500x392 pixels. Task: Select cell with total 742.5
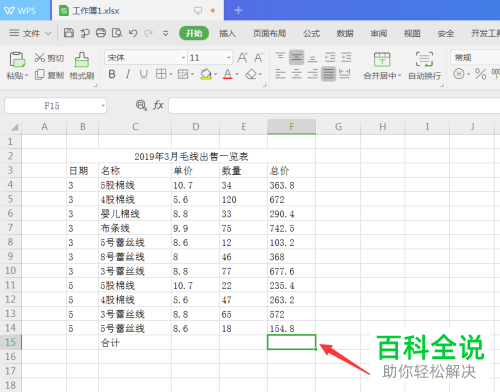291,228
